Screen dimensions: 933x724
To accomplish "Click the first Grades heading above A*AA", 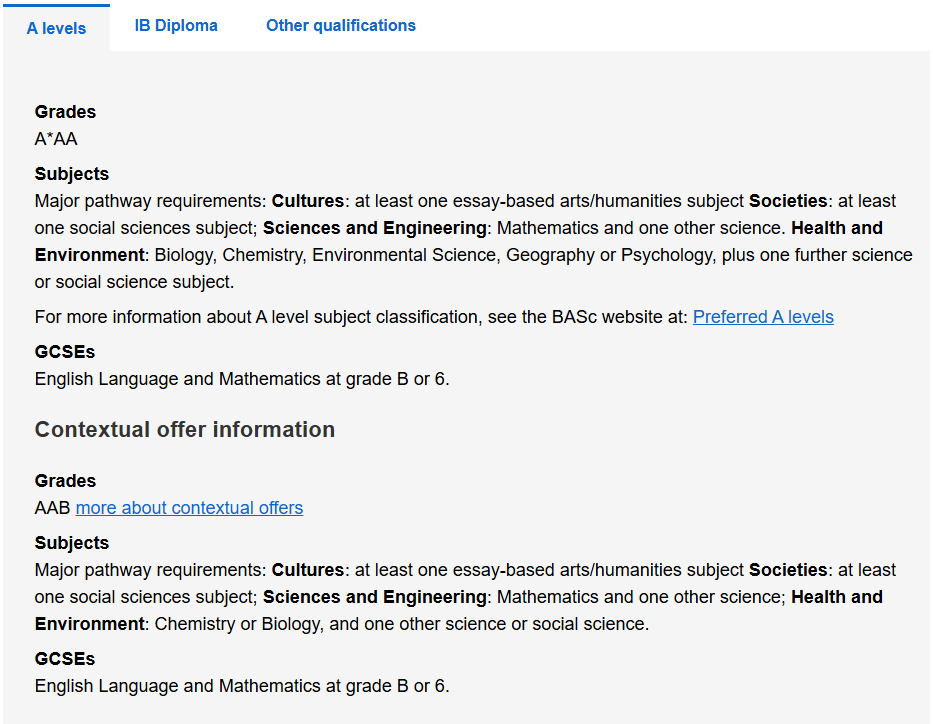I will tap(65, 112).
